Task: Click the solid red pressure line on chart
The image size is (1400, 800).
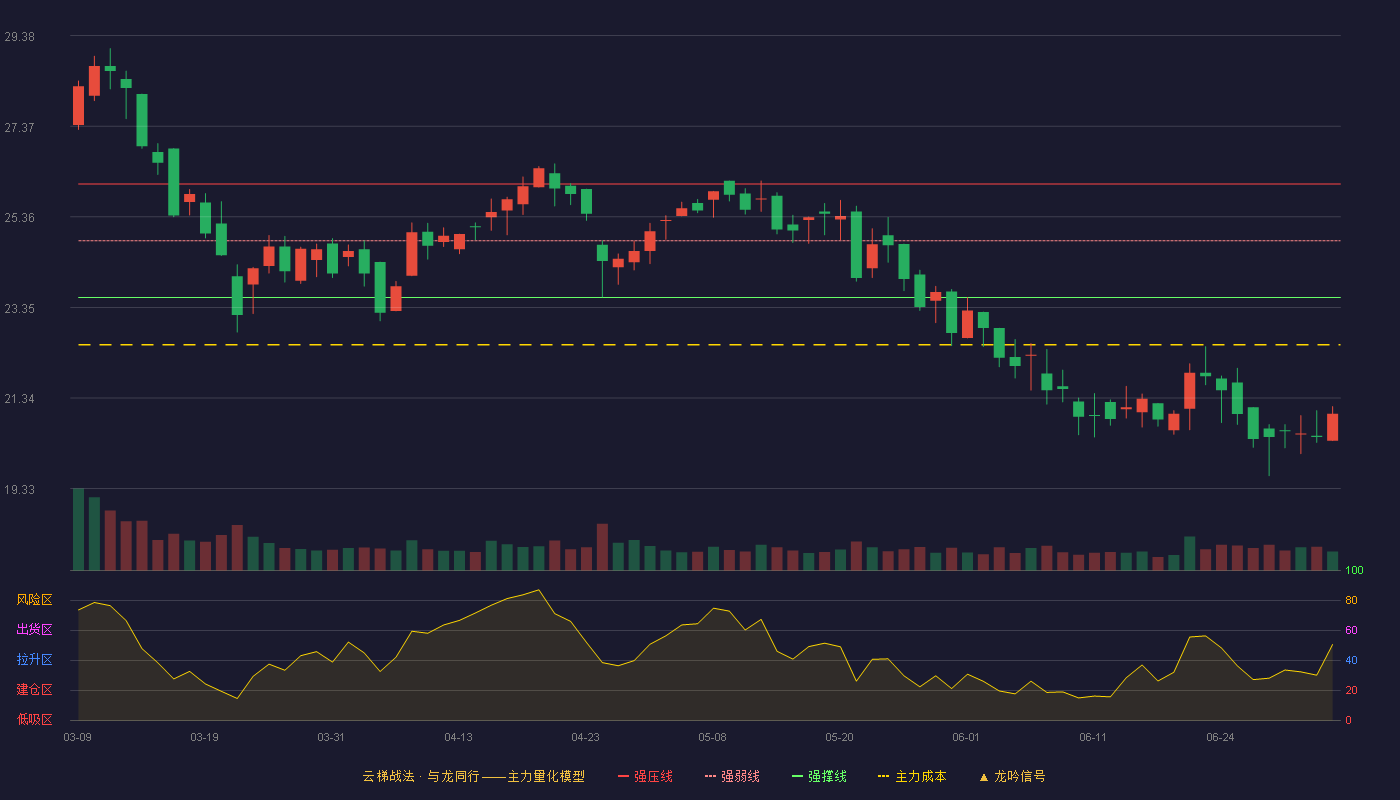Action: tap(709, 184)
